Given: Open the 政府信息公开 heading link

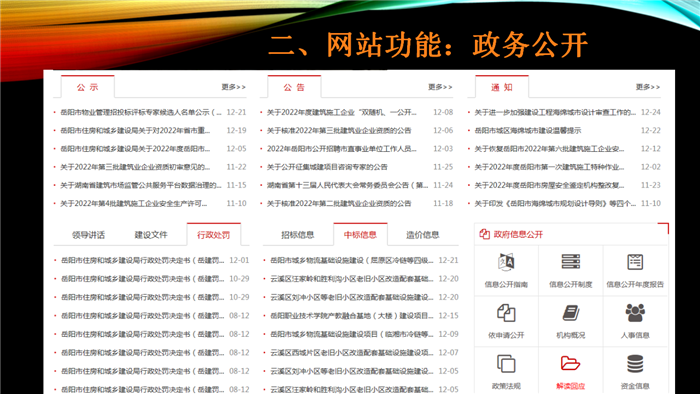Looking at the screenshot, I should 518,234.
